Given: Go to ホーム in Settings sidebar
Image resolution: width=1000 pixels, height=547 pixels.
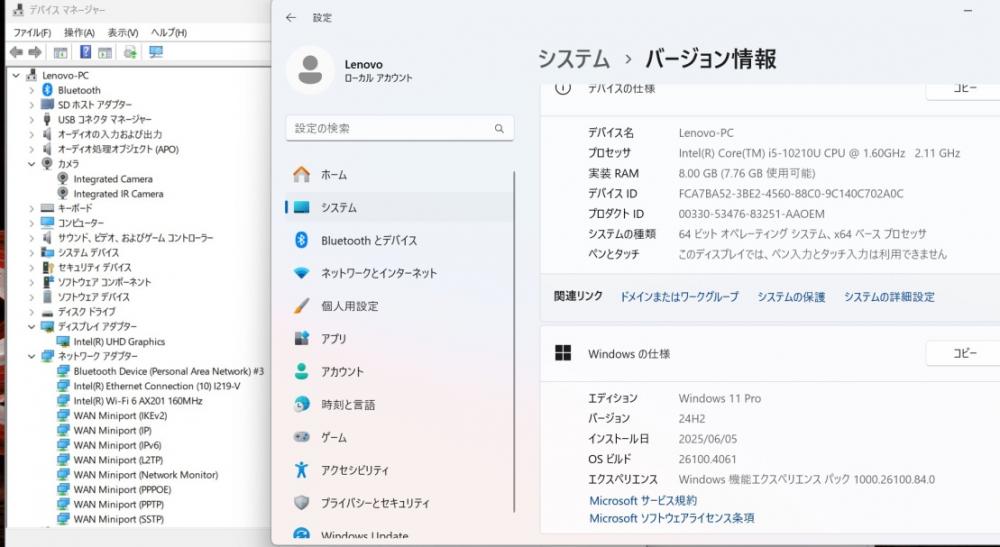Looking at the screenshot, I should point(333,175).
